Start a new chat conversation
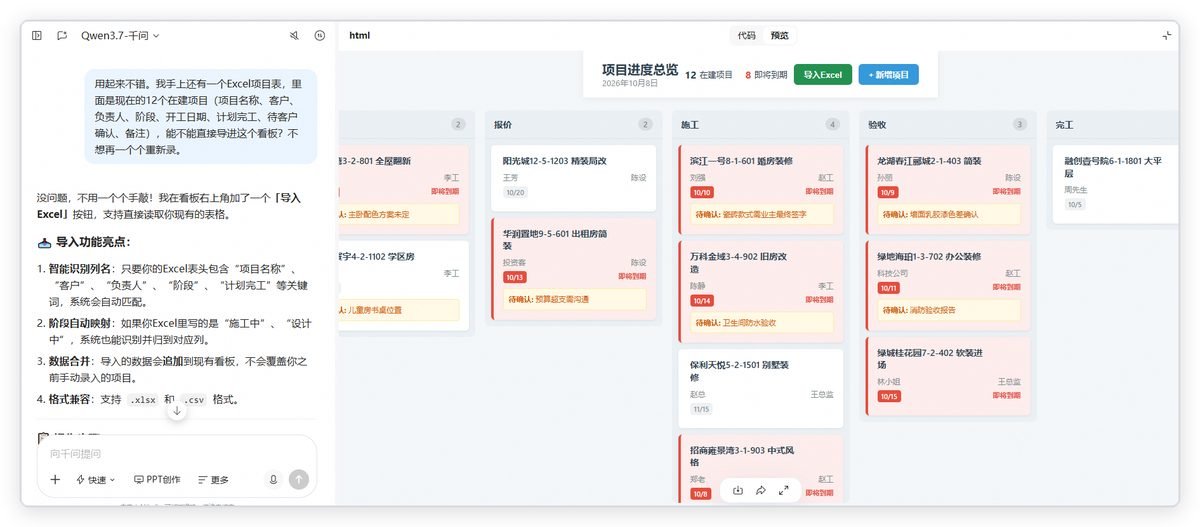The image size is (1200, 527). (x=62, y=35)
